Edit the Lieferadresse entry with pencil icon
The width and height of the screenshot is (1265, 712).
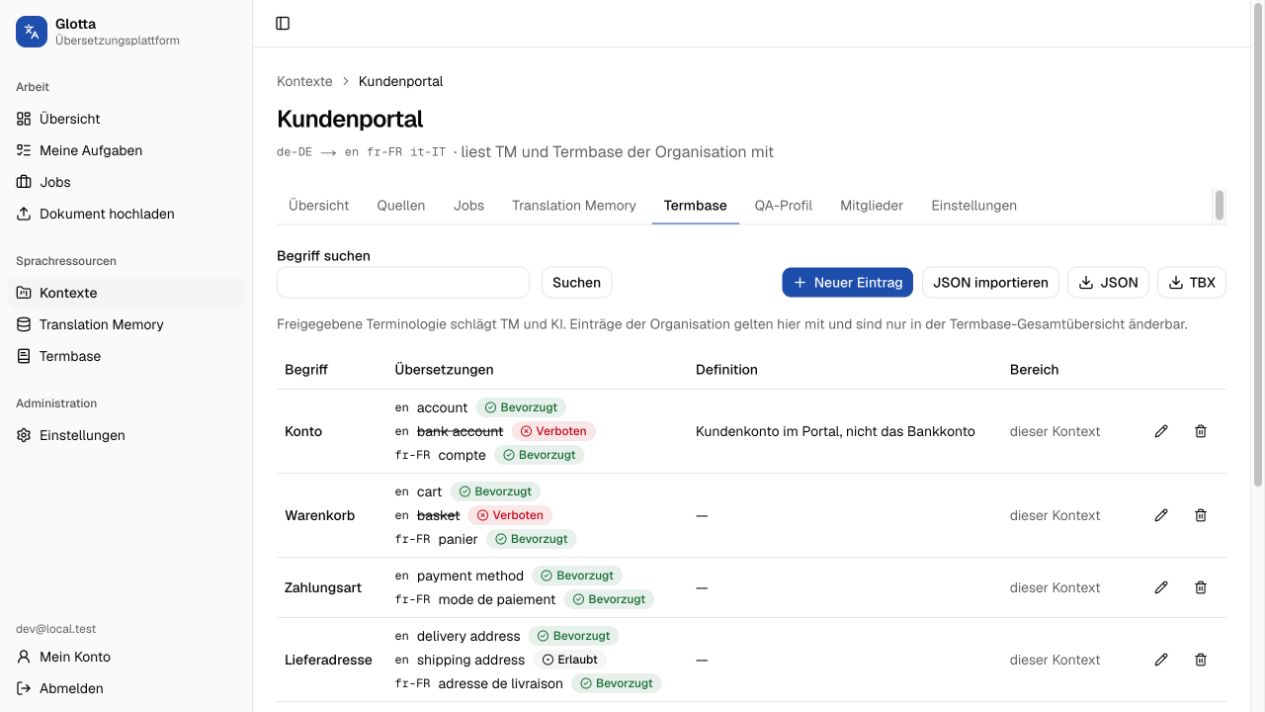click(x=1161, y=660)
